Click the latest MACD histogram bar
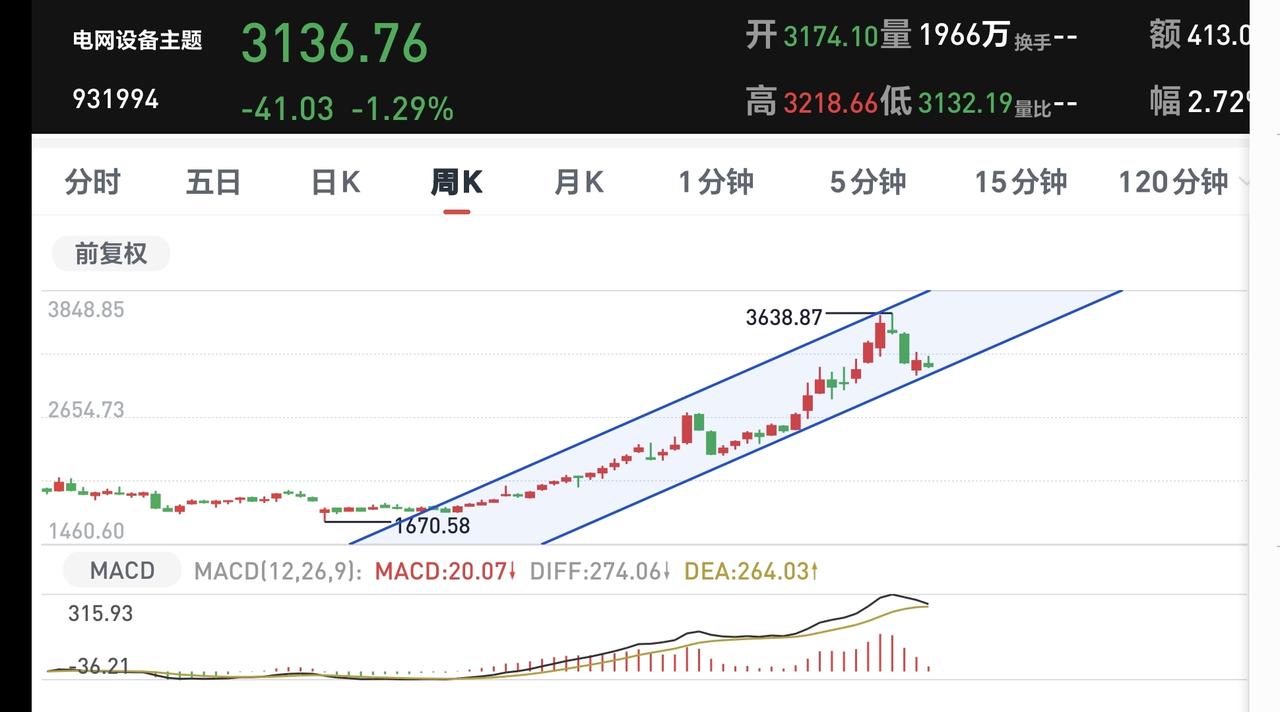 [x=929, y=668]
